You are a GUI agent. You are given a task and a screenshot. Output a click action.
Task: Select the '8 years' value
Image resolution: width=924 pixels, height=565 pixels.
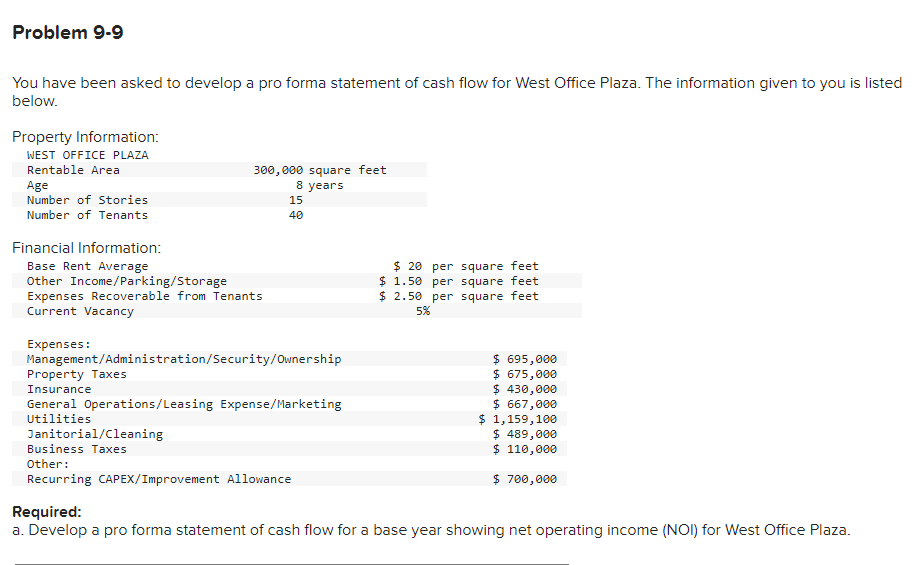[319, 185]
